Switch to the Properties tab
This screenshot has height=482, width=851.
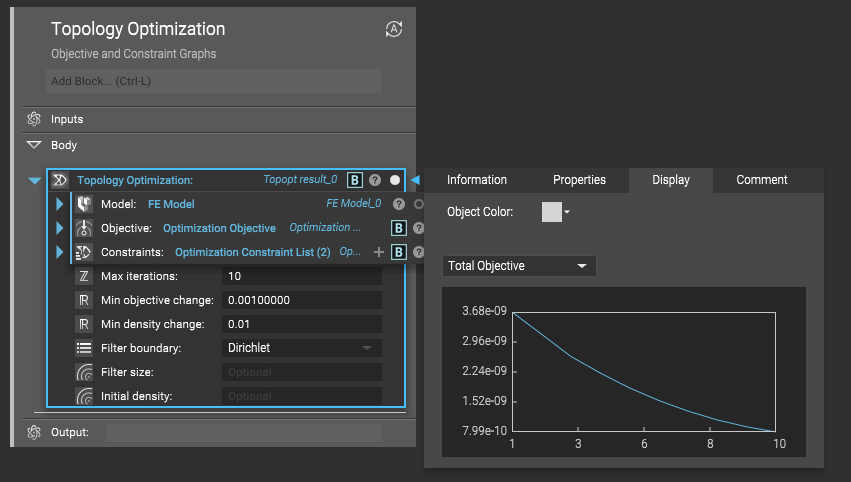[579, 180]
